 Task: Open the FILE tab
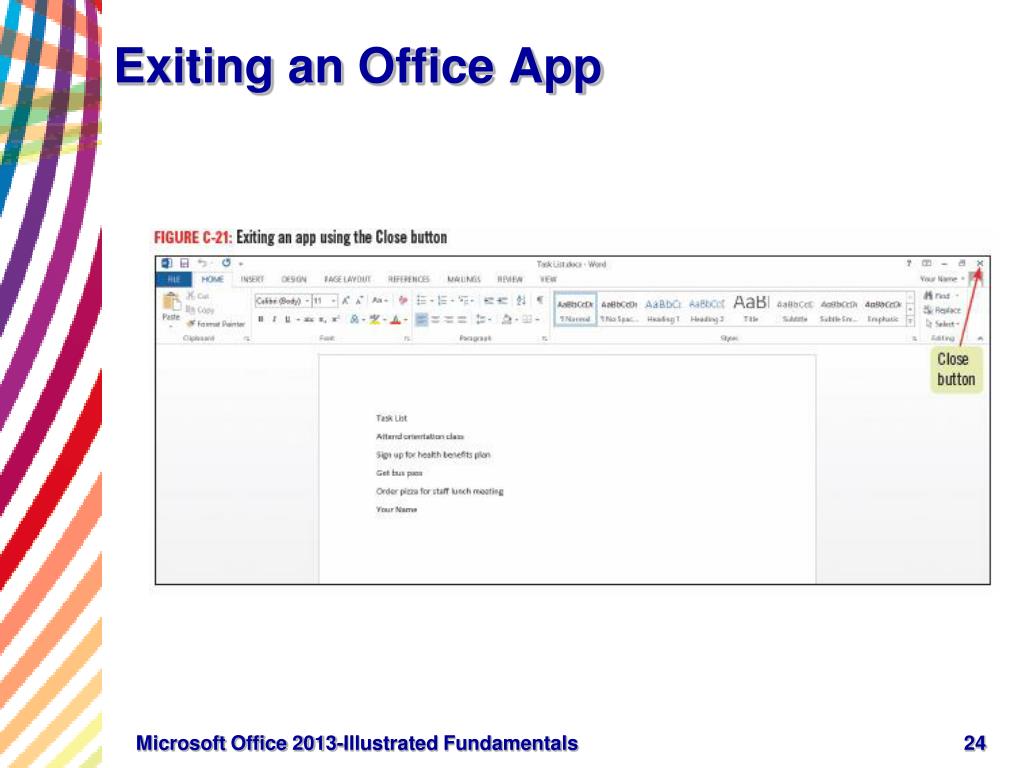click(x=174, y=279)
